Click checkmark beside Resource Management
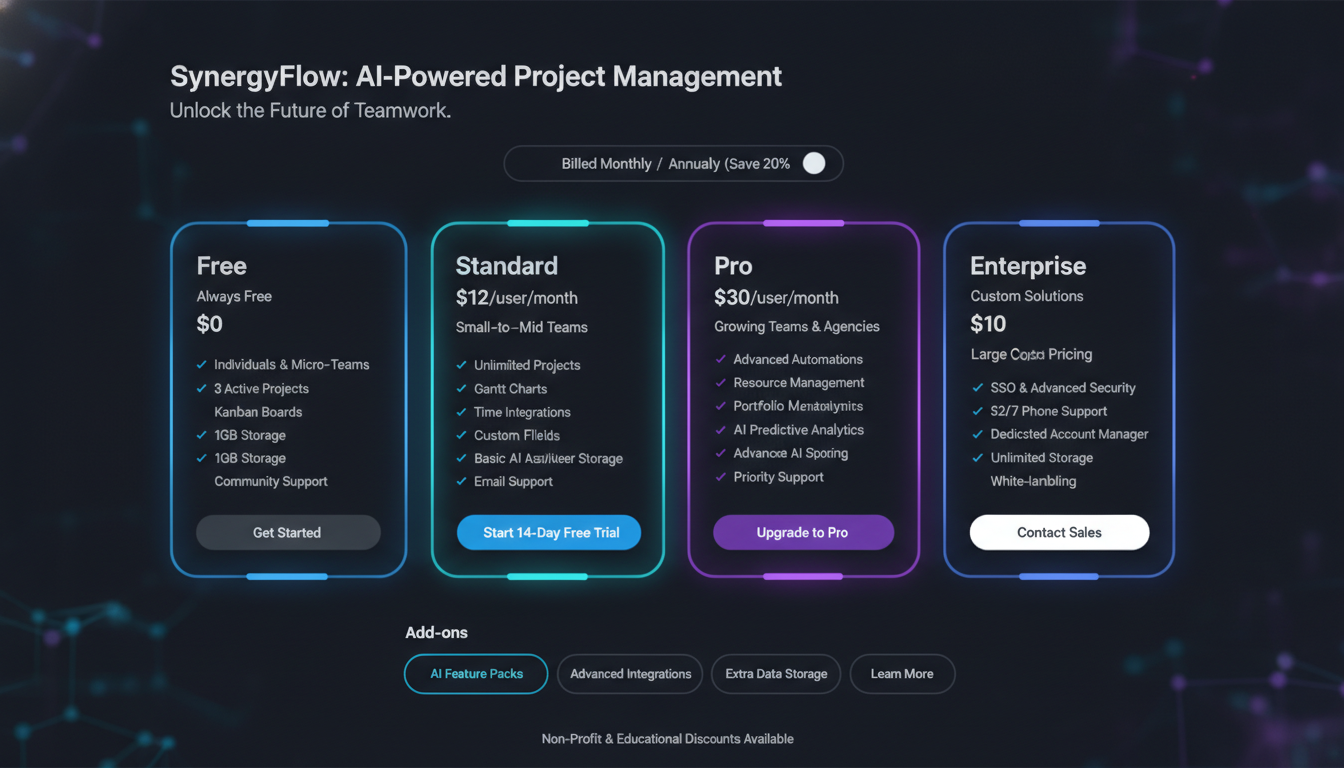This screenshot has height=768, width=1344. (721, 382)
